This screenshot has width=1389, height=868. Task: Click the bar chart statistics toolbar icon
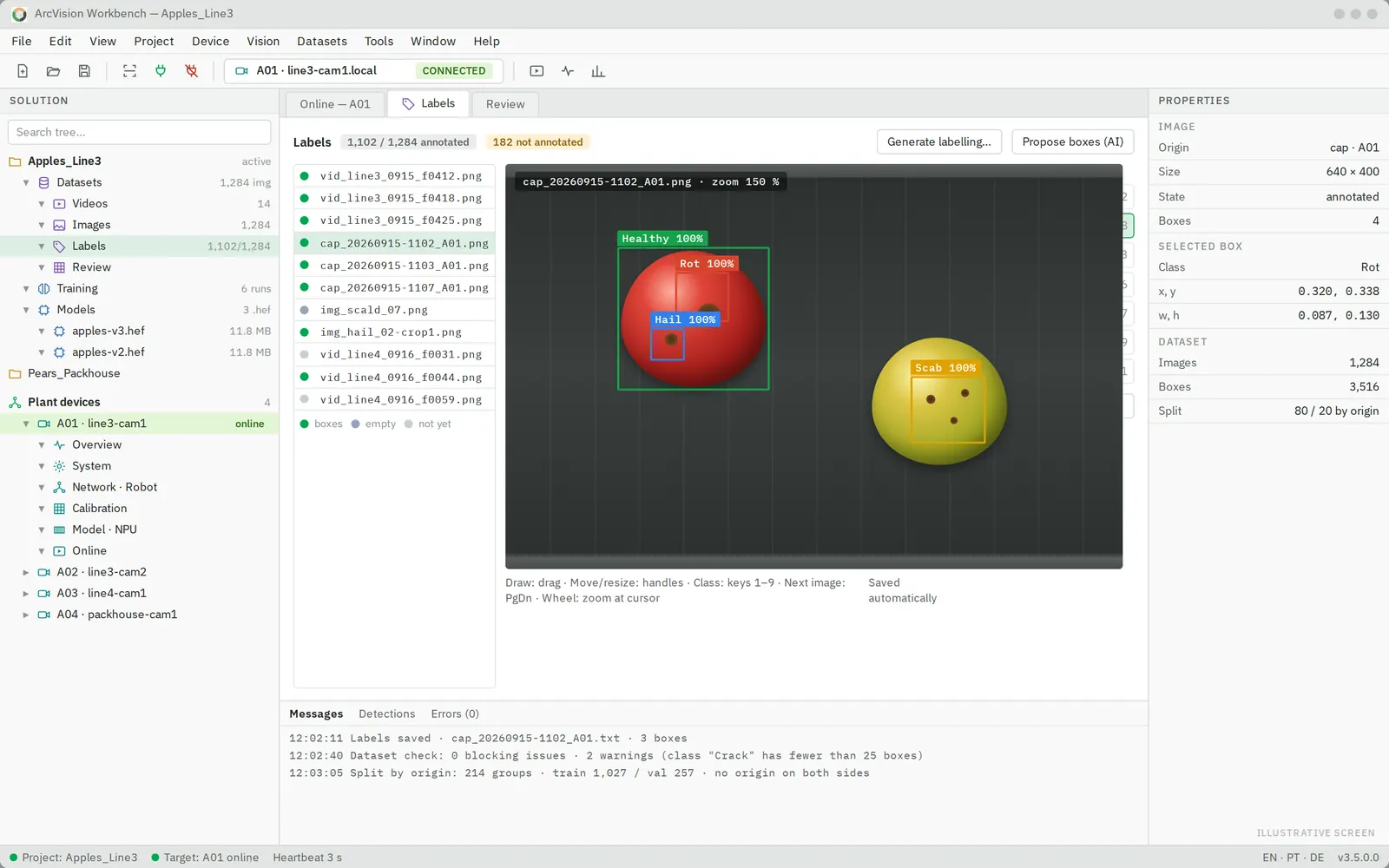click(598, 71)
